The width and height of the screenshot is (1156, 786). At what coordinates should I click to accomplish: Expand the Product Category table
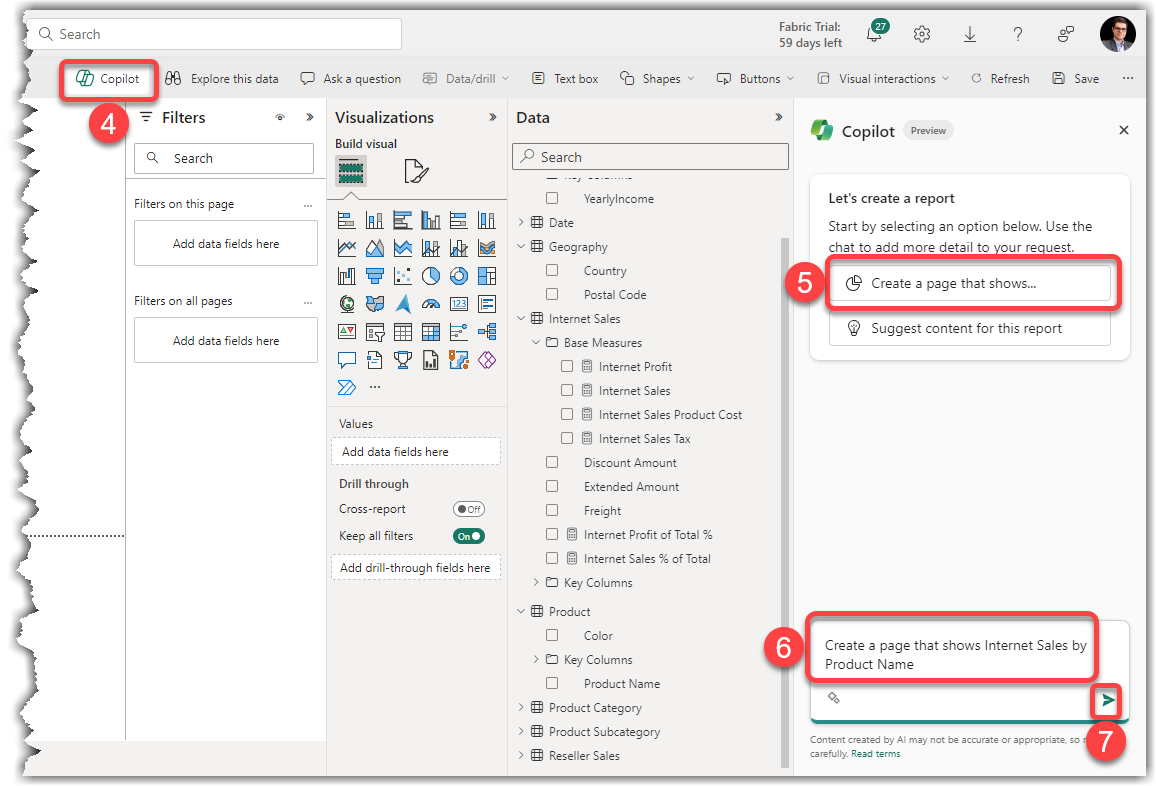click(521, 708)
